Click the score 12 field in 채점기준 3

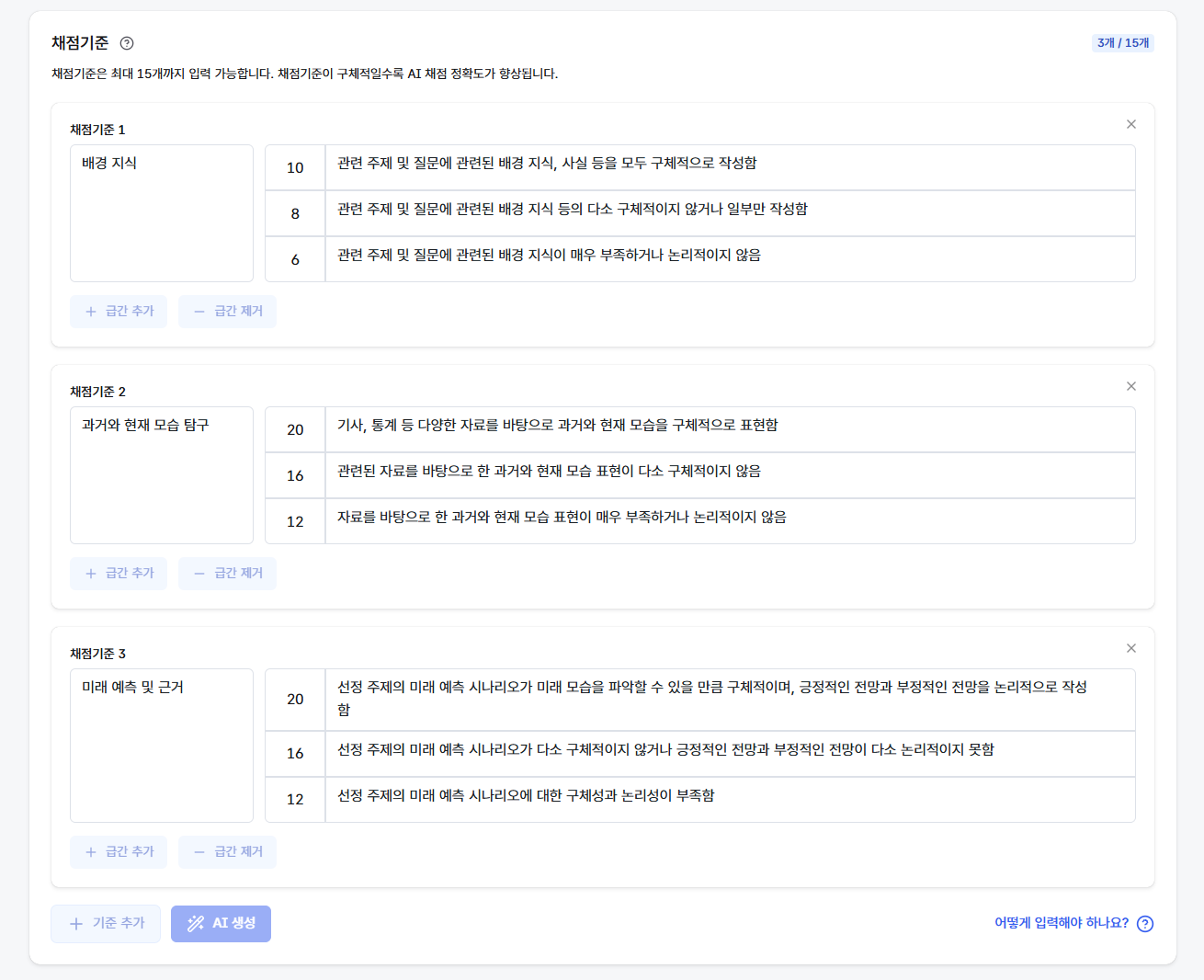295,800
